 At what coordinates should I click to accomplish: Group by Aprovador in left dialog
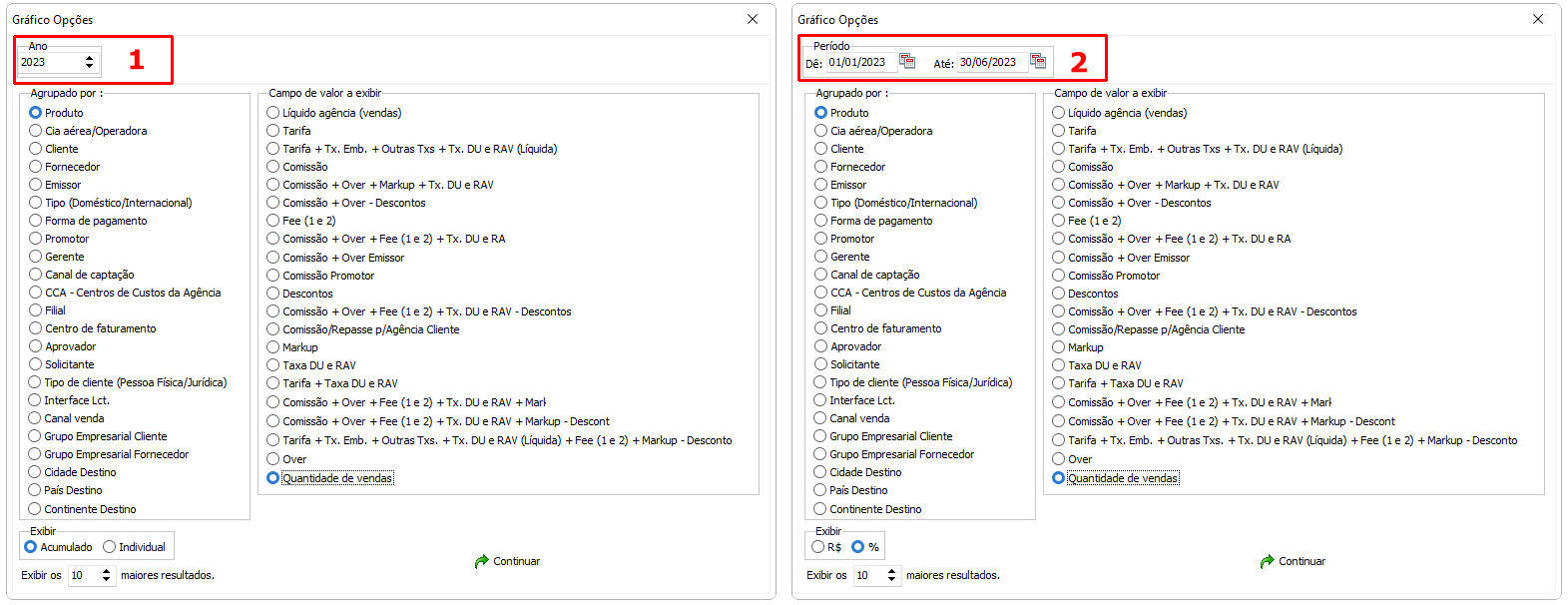(x=63, y=346)
